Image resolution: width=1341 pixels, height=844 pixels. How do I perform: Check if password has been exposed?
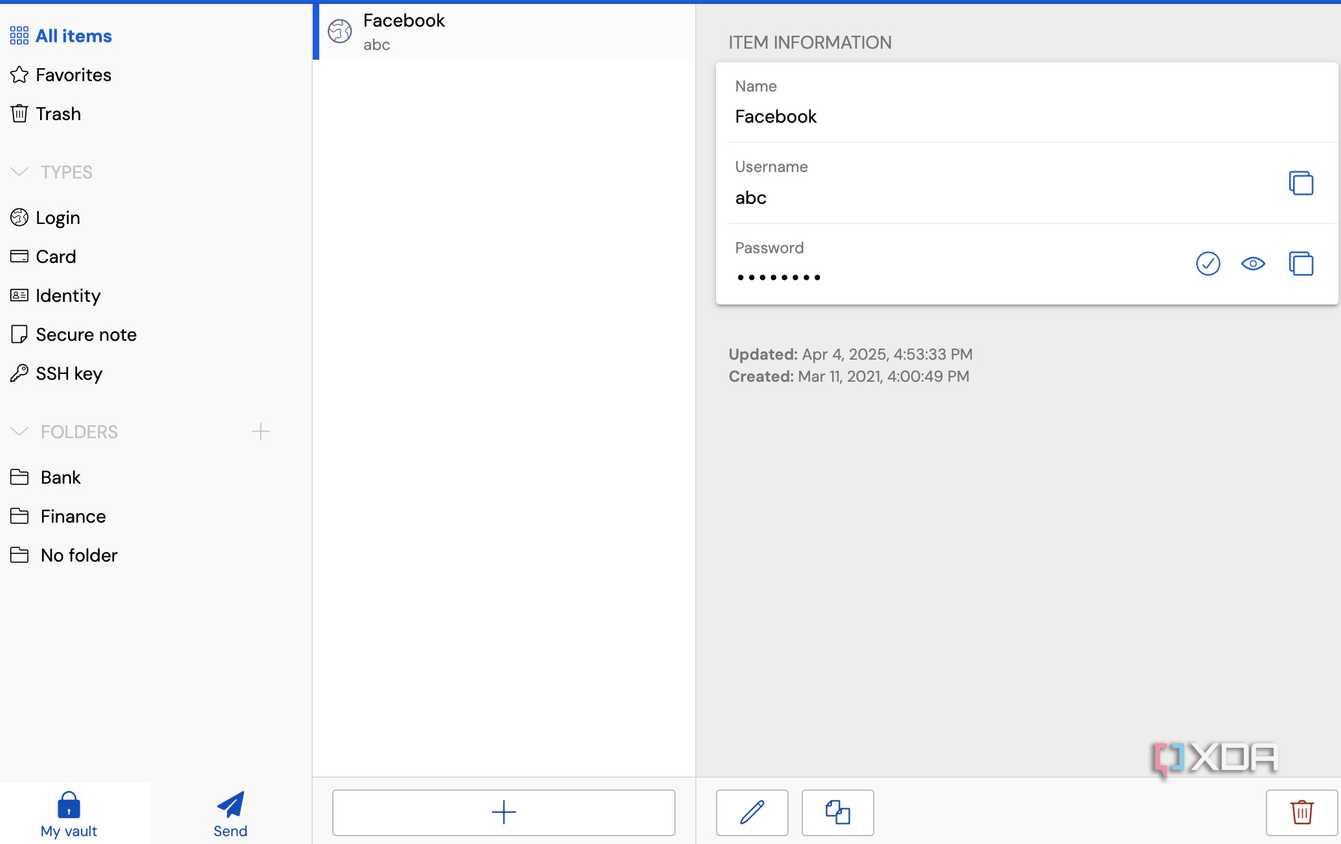[1208, 264]
